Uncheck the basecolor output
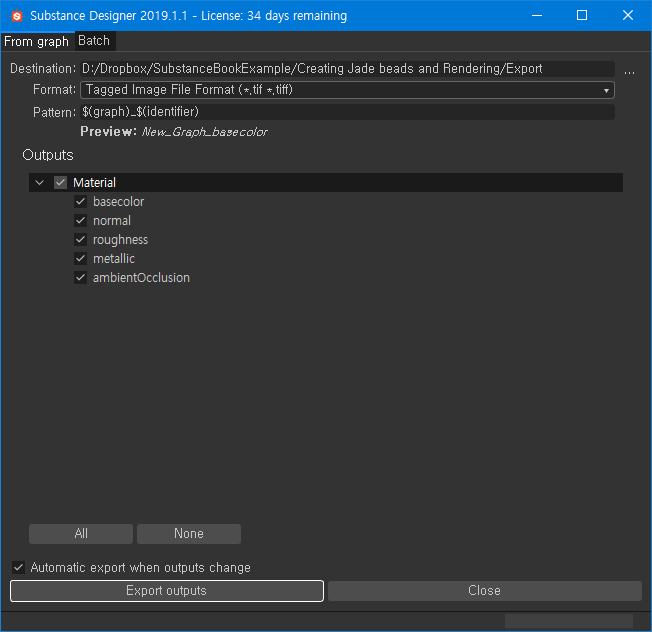This screenshot has width=652, height=632. [80, 202]
